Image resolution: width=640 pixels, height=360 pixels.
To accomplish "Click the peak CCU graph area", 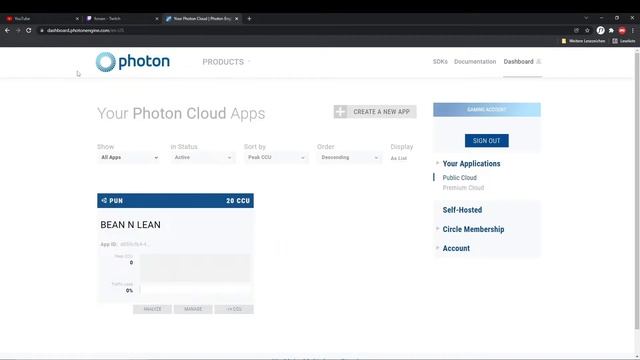I will click(x=195, y=268).
